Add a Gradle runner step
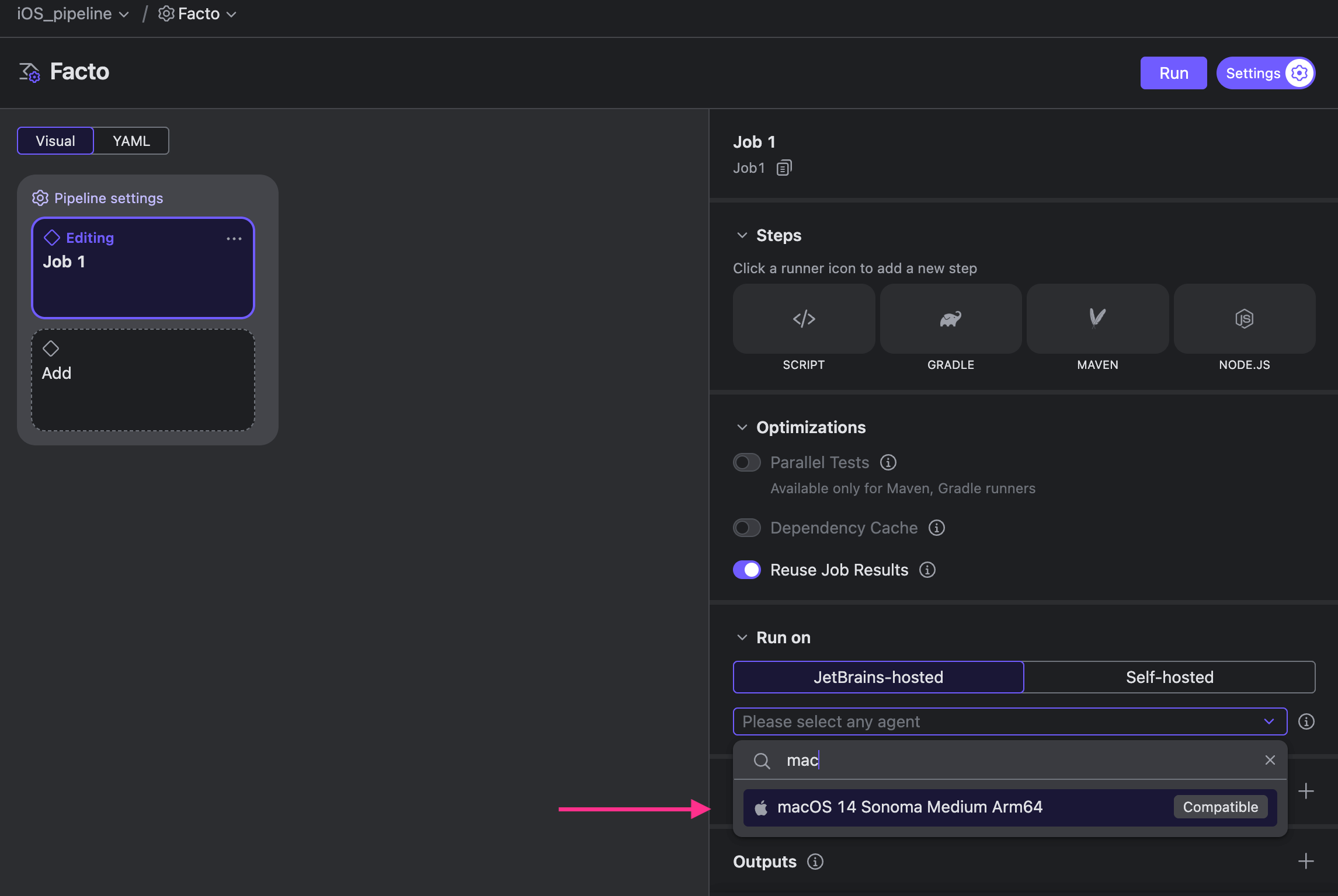Image resolution: width=1338 pixels, height=896 pixels. coord(951,319)
